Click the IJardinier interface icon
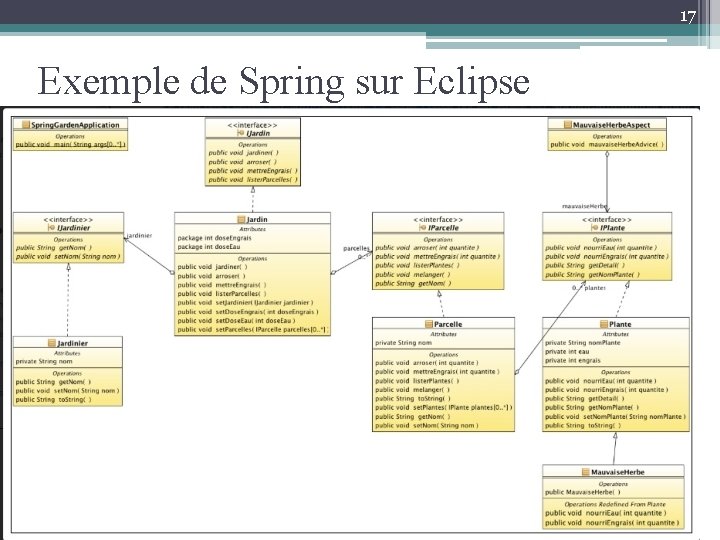 pyautogui.click(x=51, y=228)
